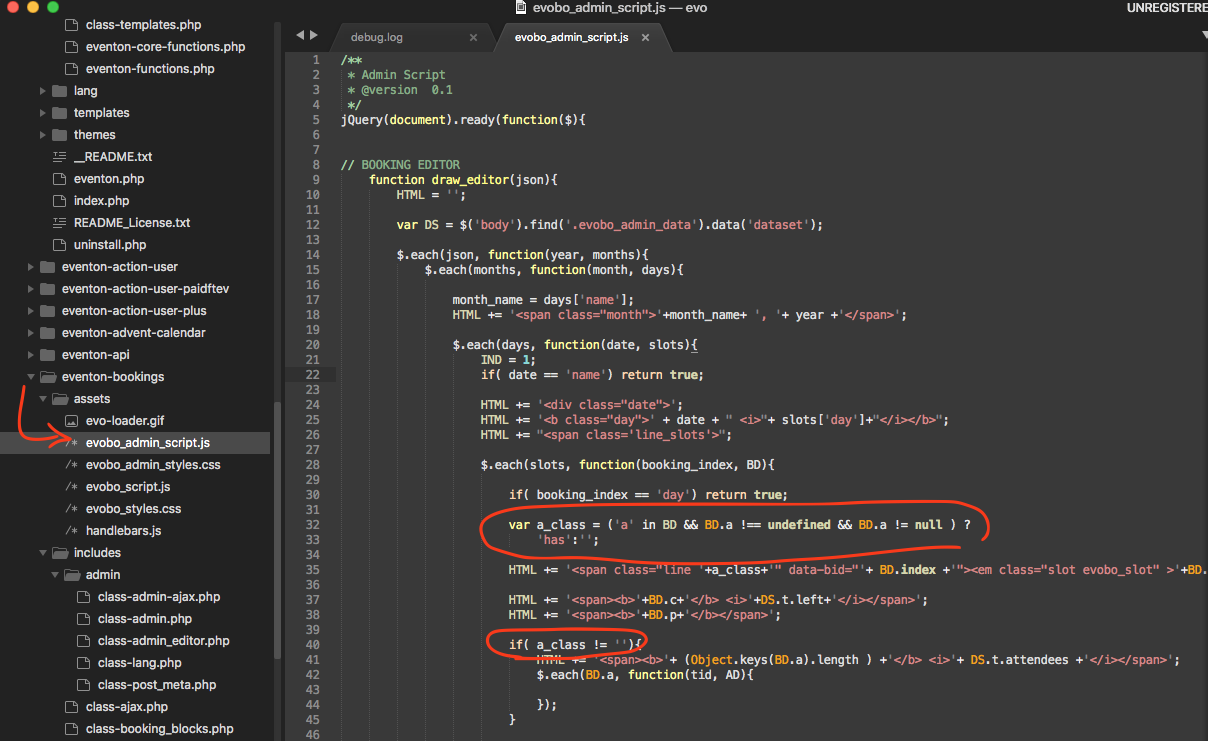Open evo-loader.gif image file
The height and width of the screenshot is (741, 1208).
pyautogui.click(x=125, y=421)
